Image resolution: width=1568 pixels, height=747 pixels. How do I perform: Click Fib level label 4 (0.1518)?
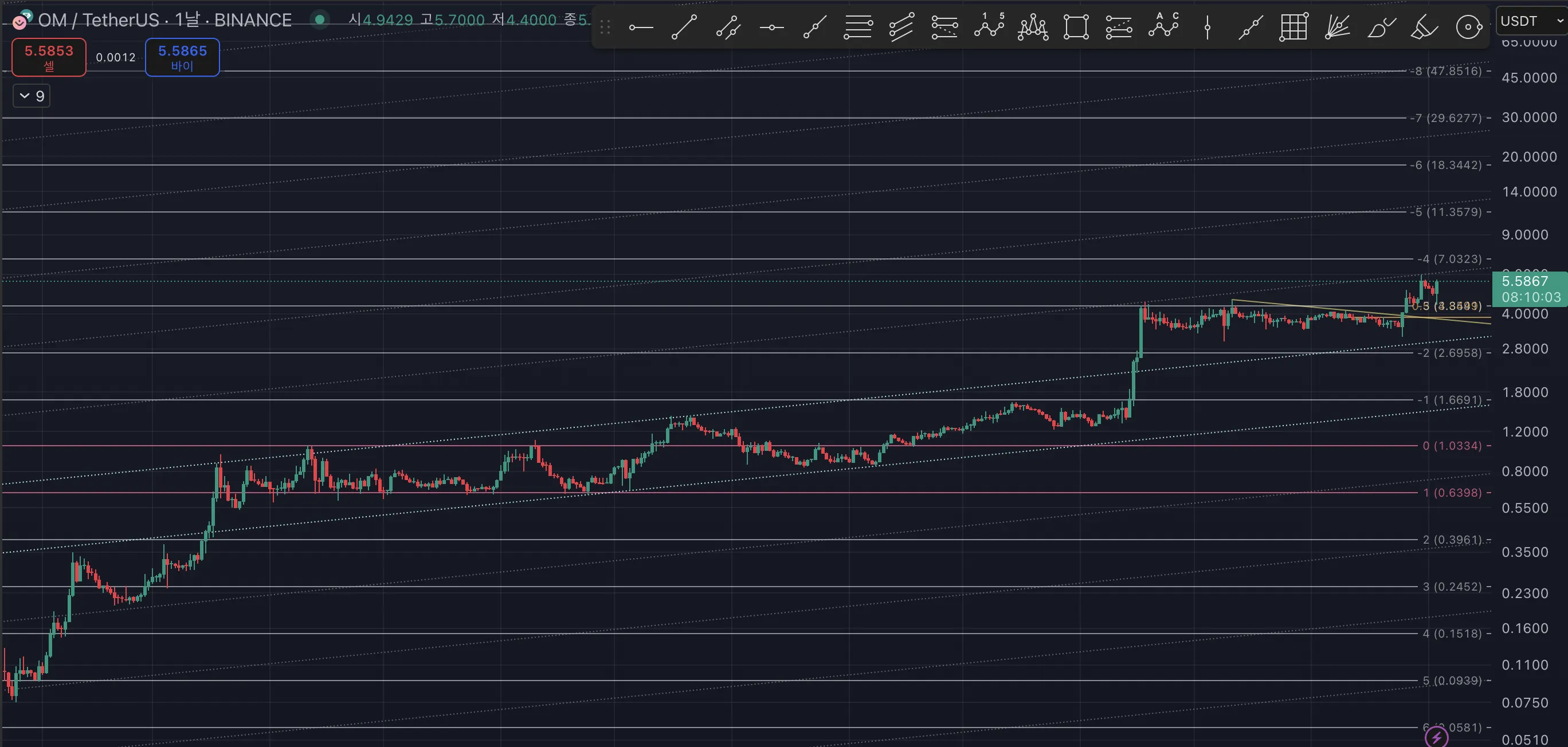(x=1452, y=633)
